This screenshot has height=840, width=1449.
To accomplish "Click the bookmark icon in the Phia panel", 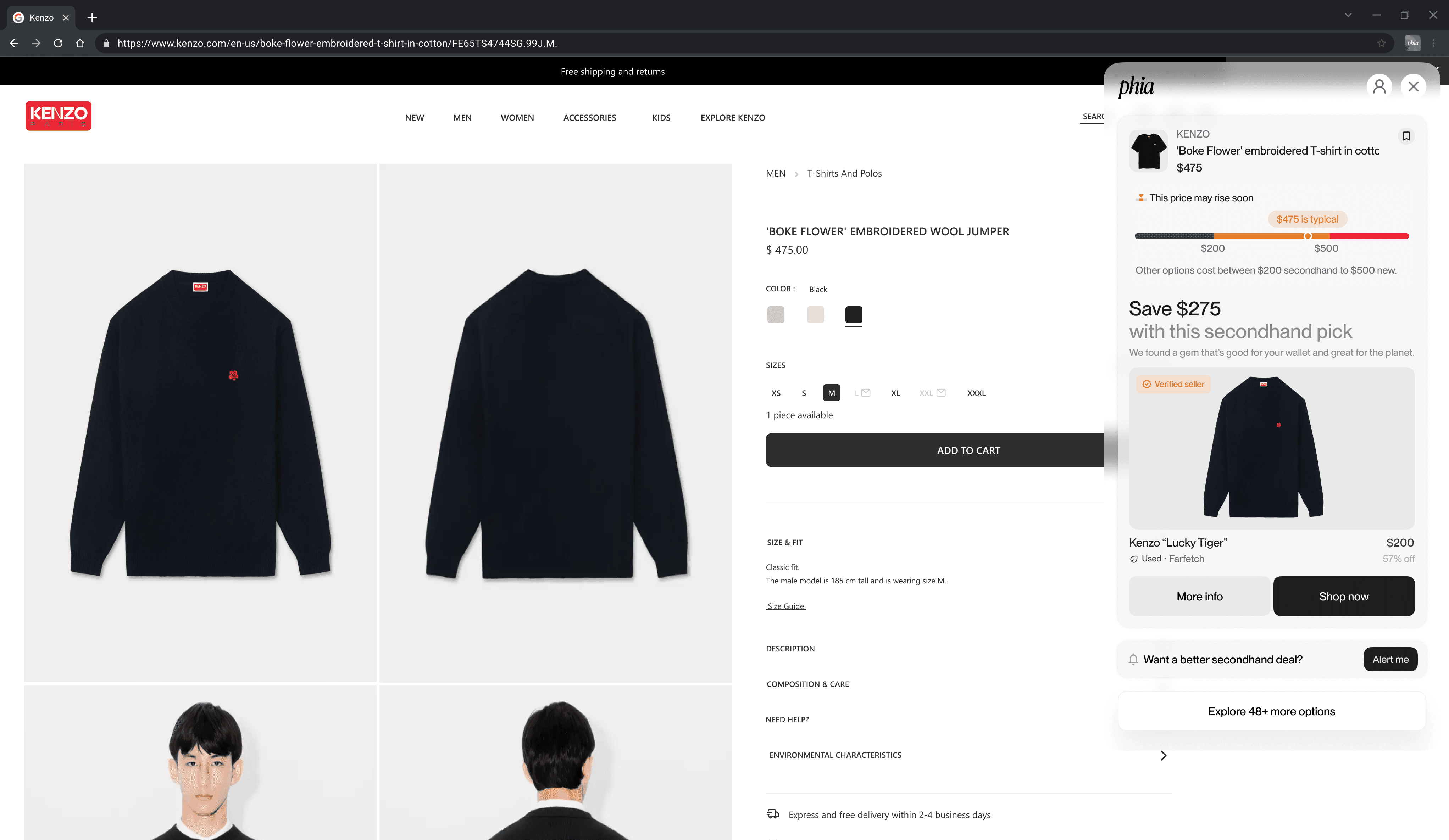I will pyautogui.click(x=1406, y=136).
